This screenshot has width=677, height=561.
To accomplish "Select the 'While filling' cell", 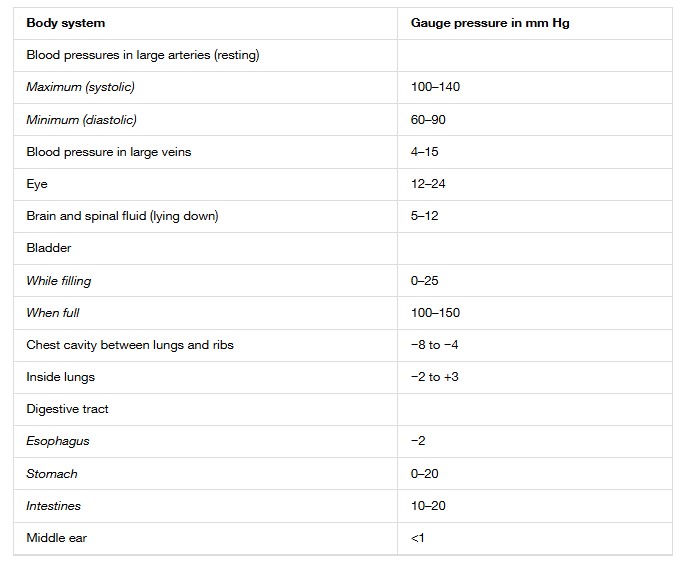I will point(59,281).
